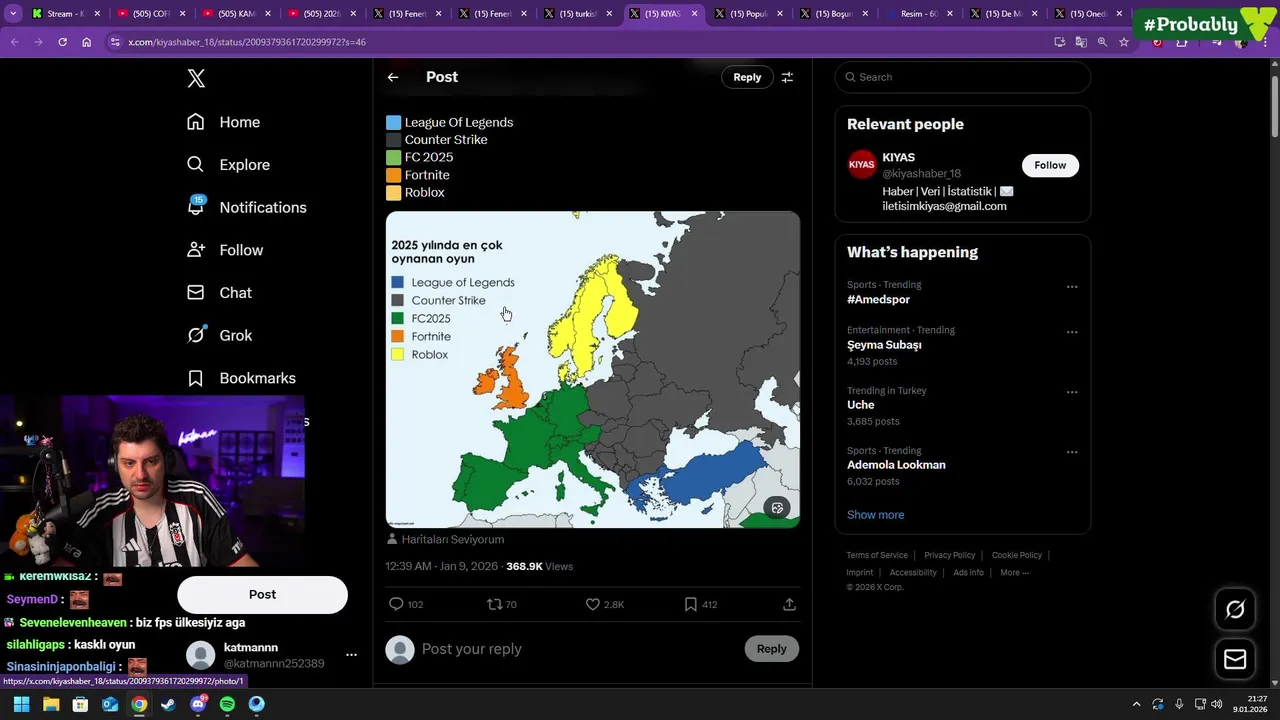This screenshot has height=720, width=1280.
Task: Click the zoom magnifier icon in the address bar
Action: pos(1102,42)
